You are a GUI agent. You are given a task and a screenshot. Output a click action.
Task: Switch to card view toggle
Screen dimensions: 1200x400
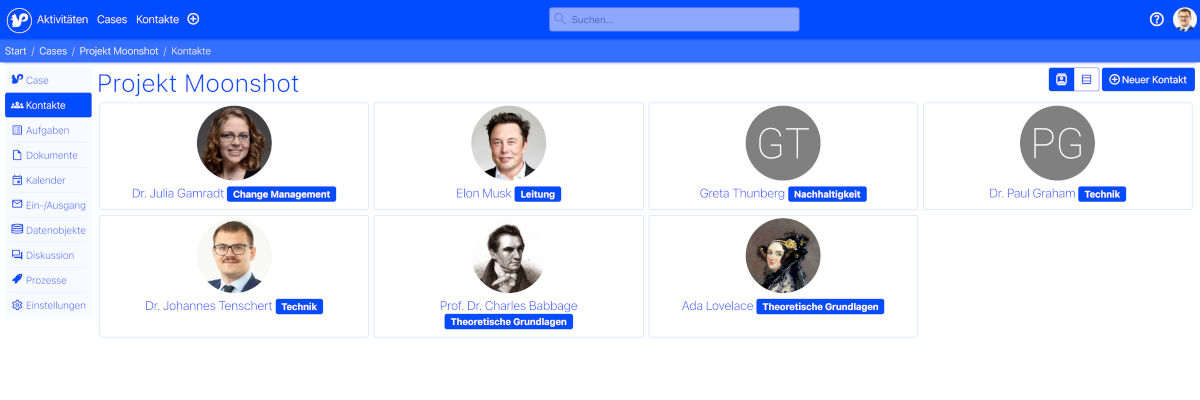tap(1061, 79)
